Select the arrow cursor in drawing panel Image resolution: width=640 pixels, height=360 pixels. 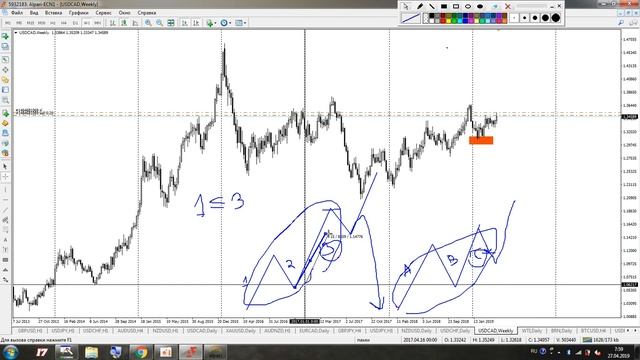(x=405, y=7)
